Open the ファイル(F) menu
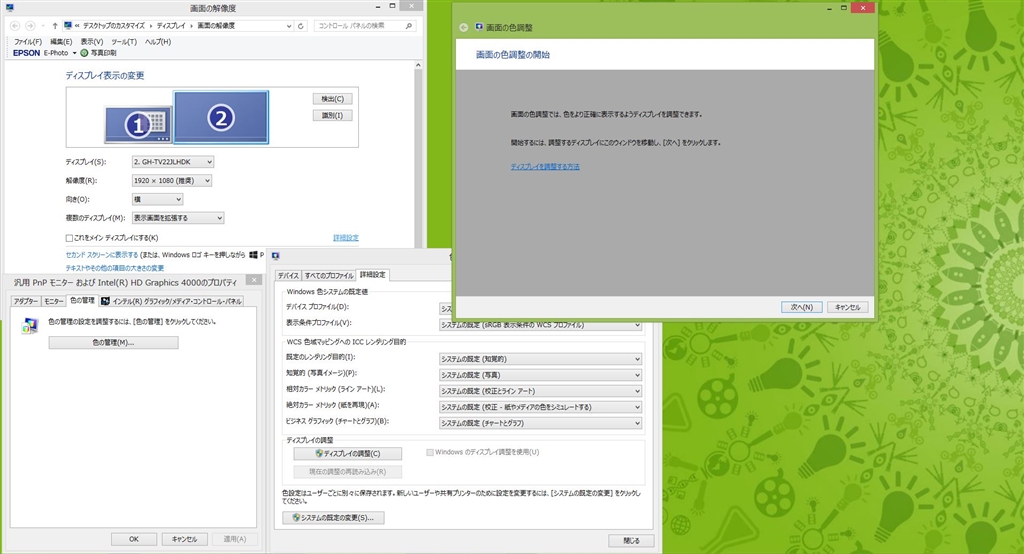 coord(28,41)
